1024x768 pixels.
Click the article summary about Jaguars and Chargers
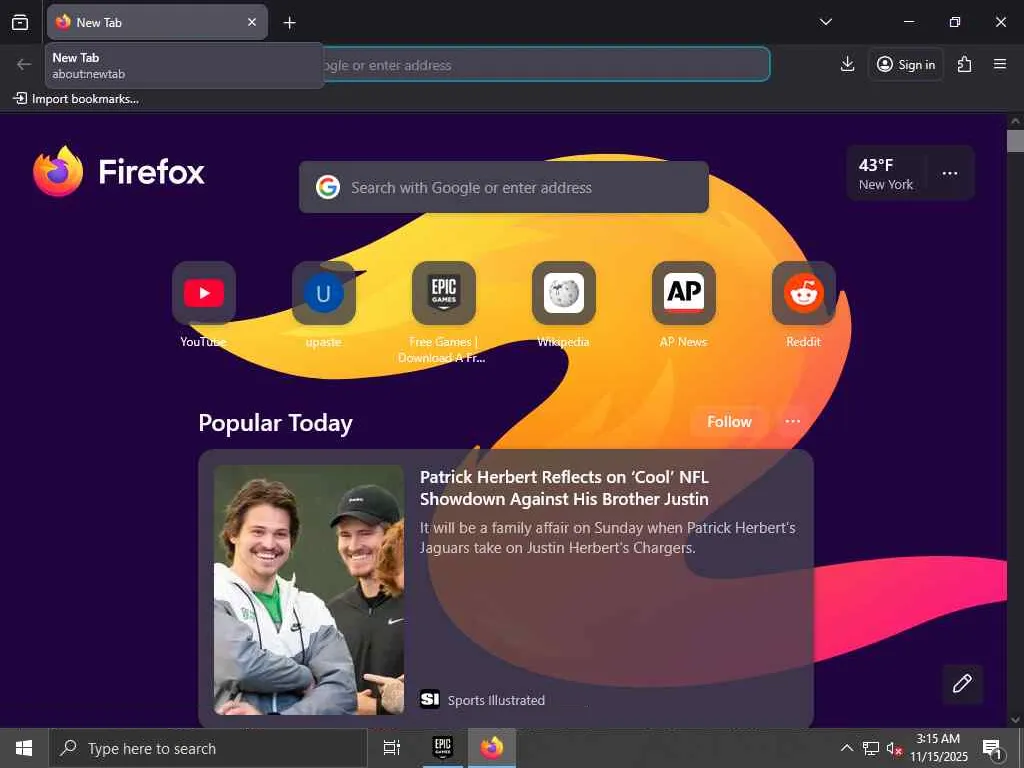pyautogui.click(x=607, y=537)
